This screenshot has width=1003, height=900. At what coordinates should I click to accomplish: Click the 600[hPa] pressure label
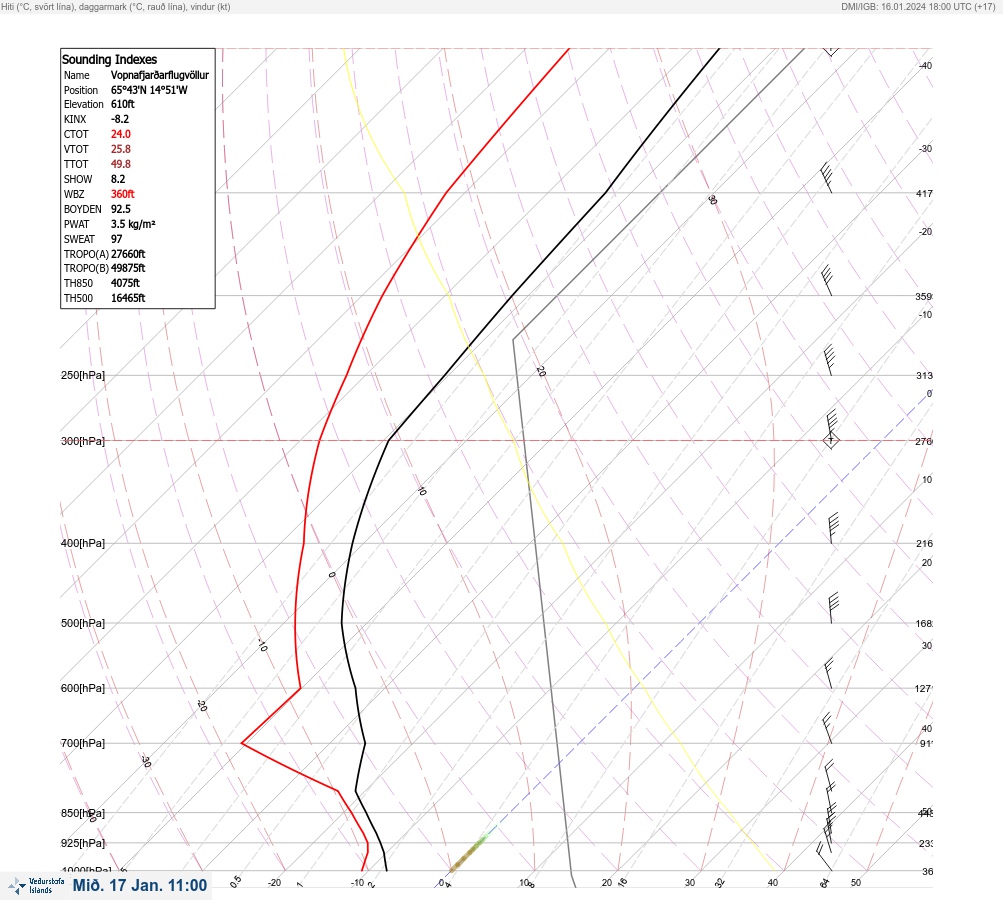tap(83, 688)
